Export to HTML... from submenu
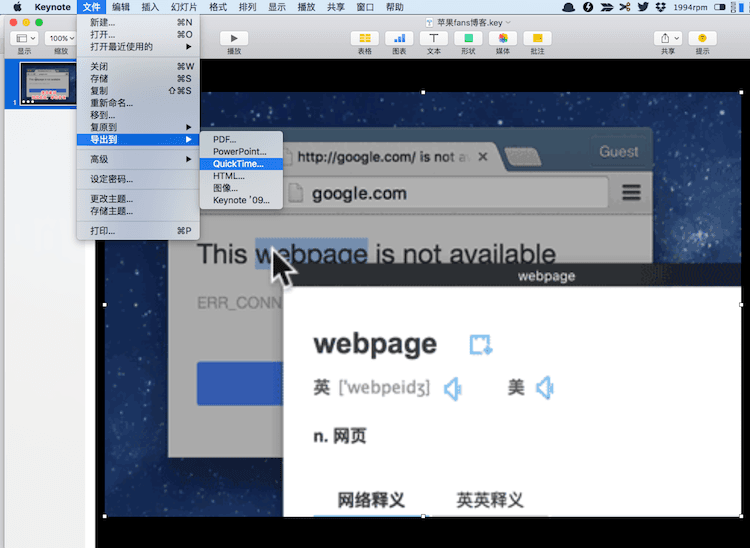The height and width of the screenshot is (548, 750). 242,176
